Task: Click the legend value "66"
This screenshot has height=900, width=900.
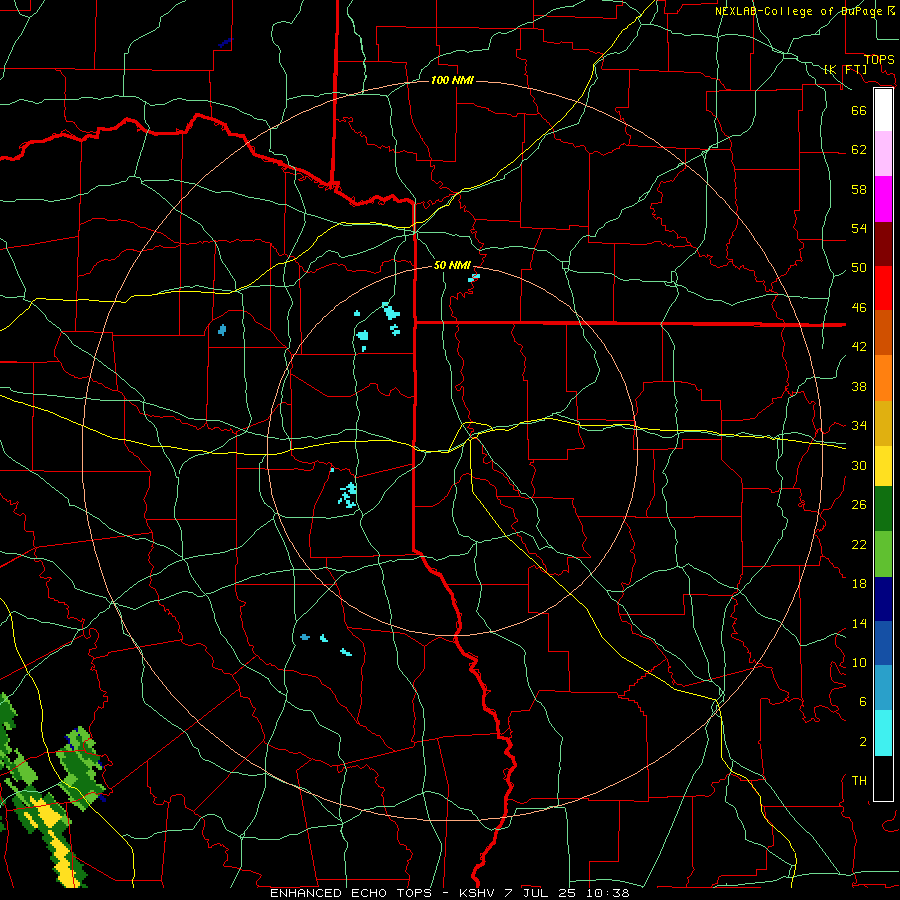Action: [859, 111]
